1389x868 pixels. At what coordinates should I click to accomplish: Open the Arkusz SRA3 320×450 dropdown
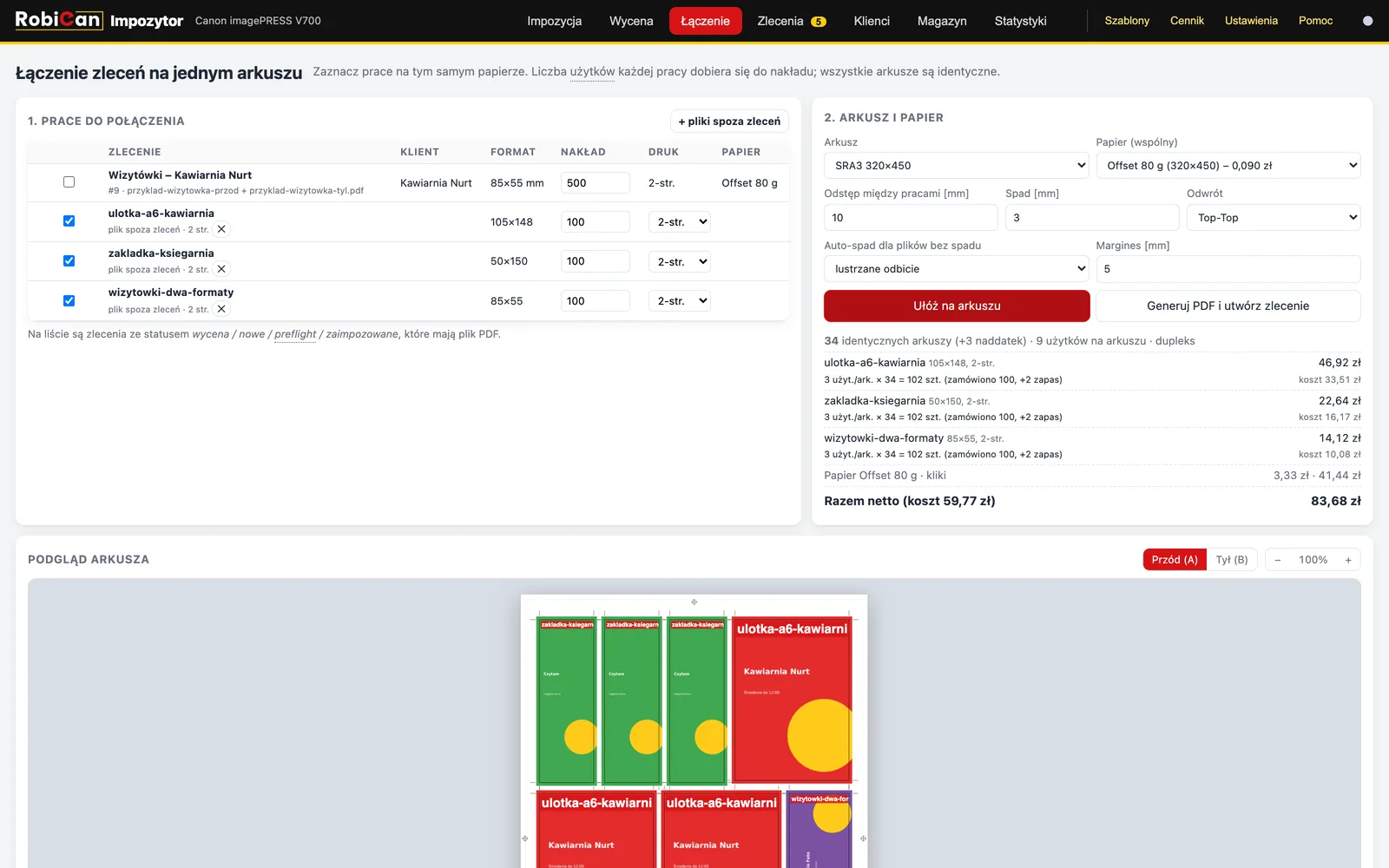click(x=957, y=166)
